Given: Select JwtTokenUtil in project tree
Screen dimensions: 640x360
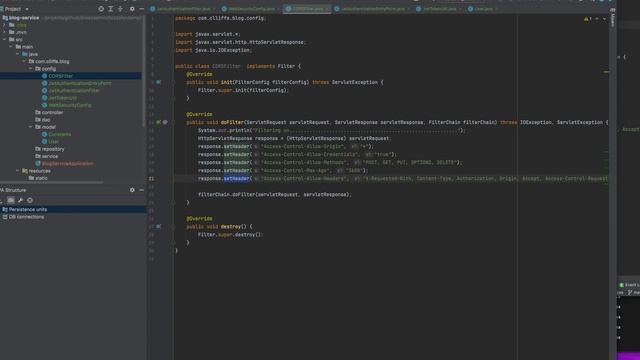Looking at the screenshot, I should [62, 98].
